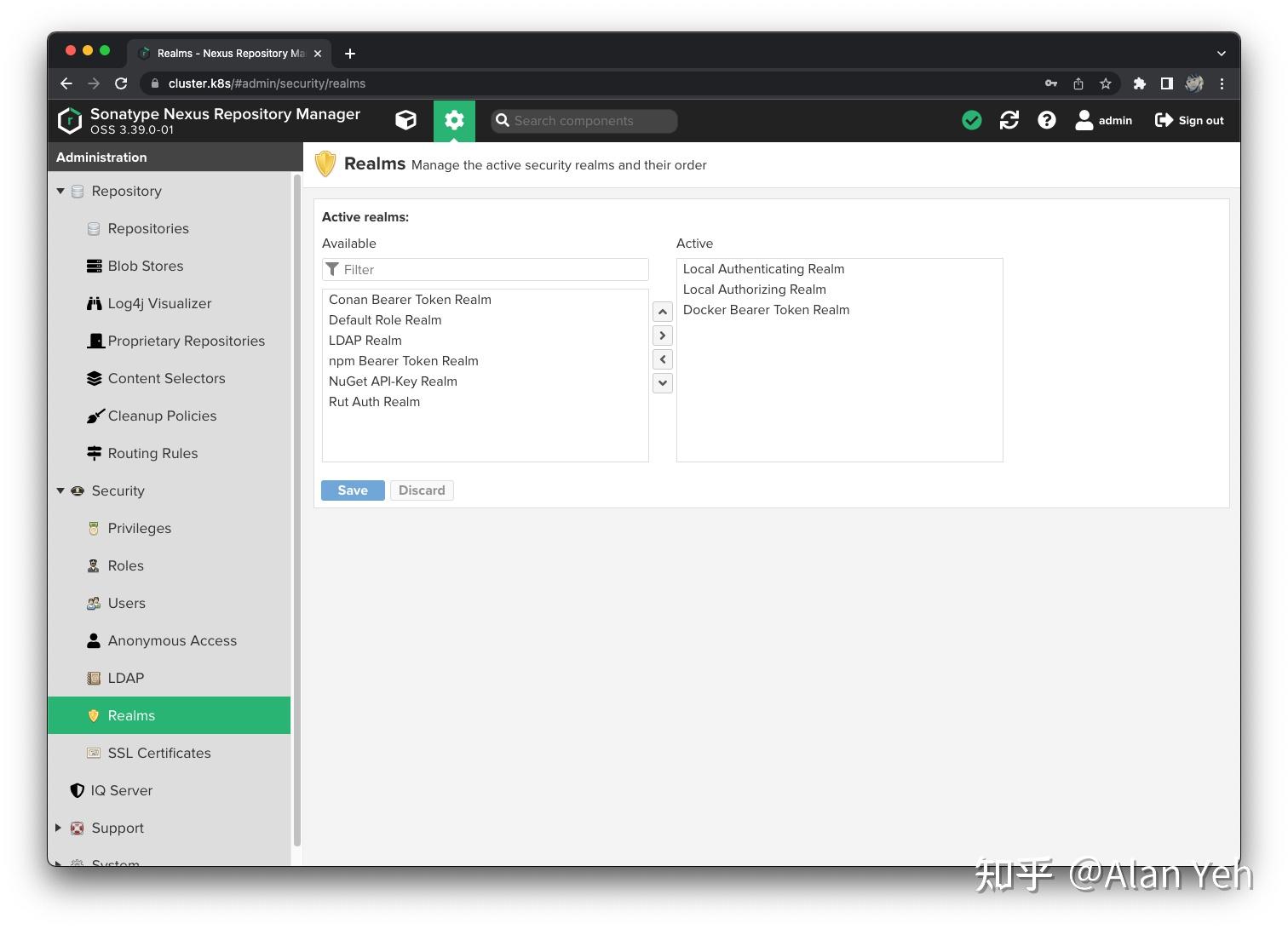
Task: Focus the available realms Filter field
Action: coord(486,269)
